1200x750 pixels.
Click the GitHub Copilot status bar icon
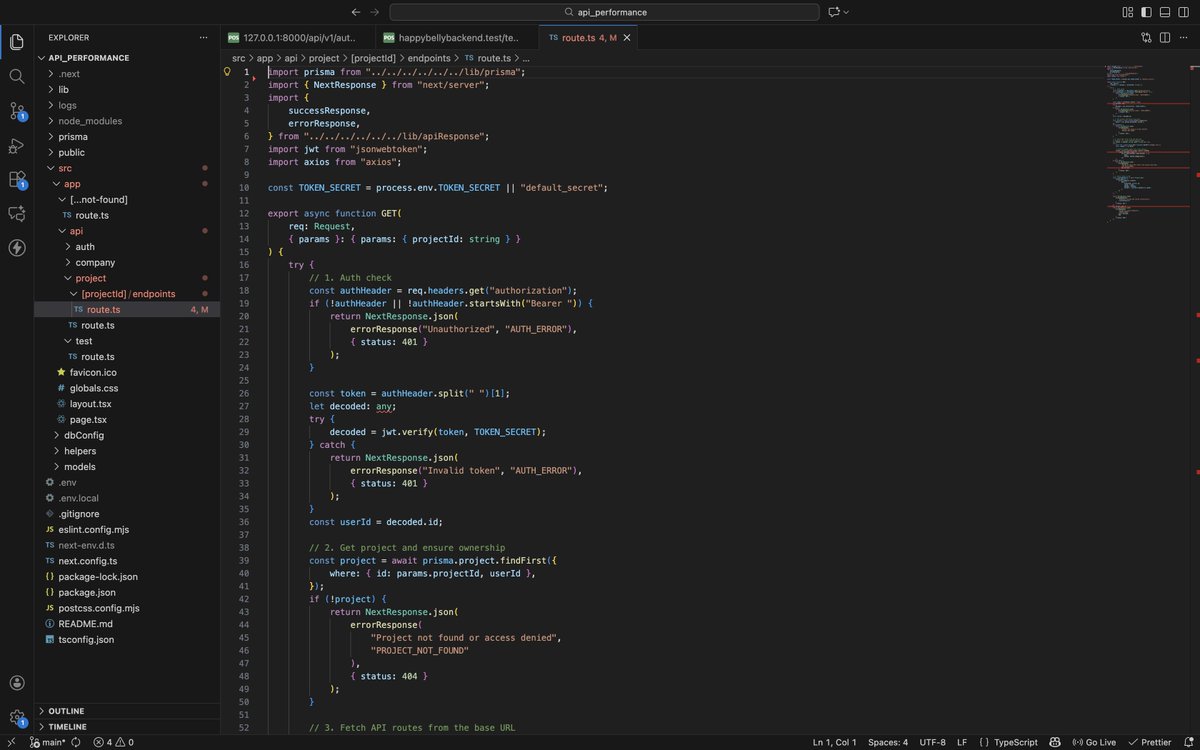[x=1054, y=742]
